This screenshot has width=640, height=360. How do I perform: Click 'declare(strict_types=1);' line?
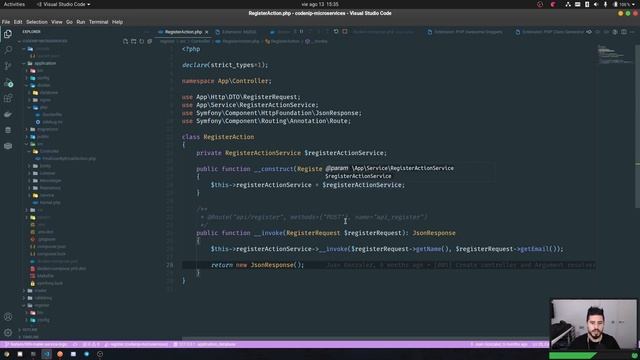click(x=225, y=65)
